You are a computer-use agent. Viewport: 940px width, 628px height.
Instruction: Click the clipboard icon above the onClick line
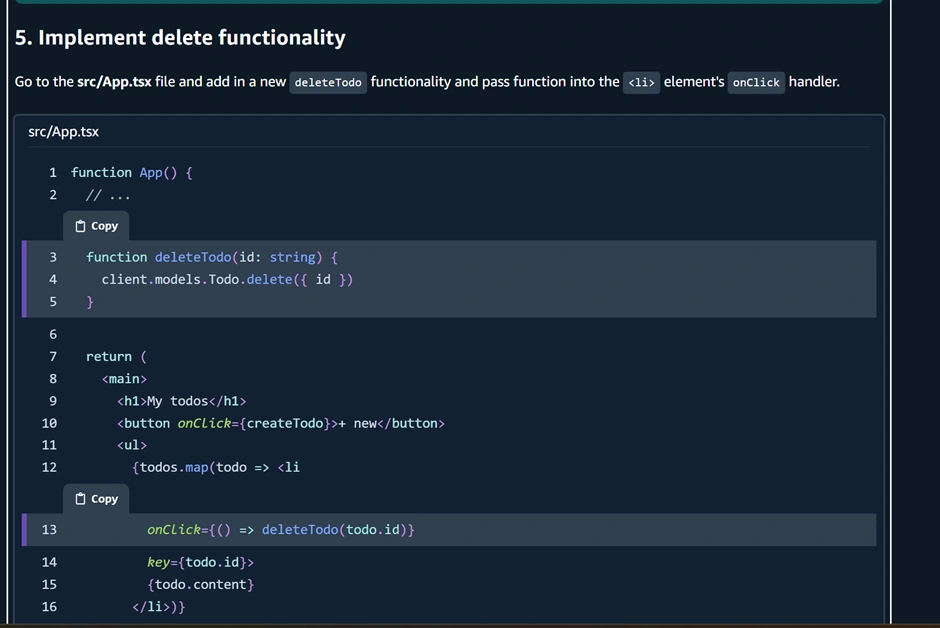(x=81, y=499)
